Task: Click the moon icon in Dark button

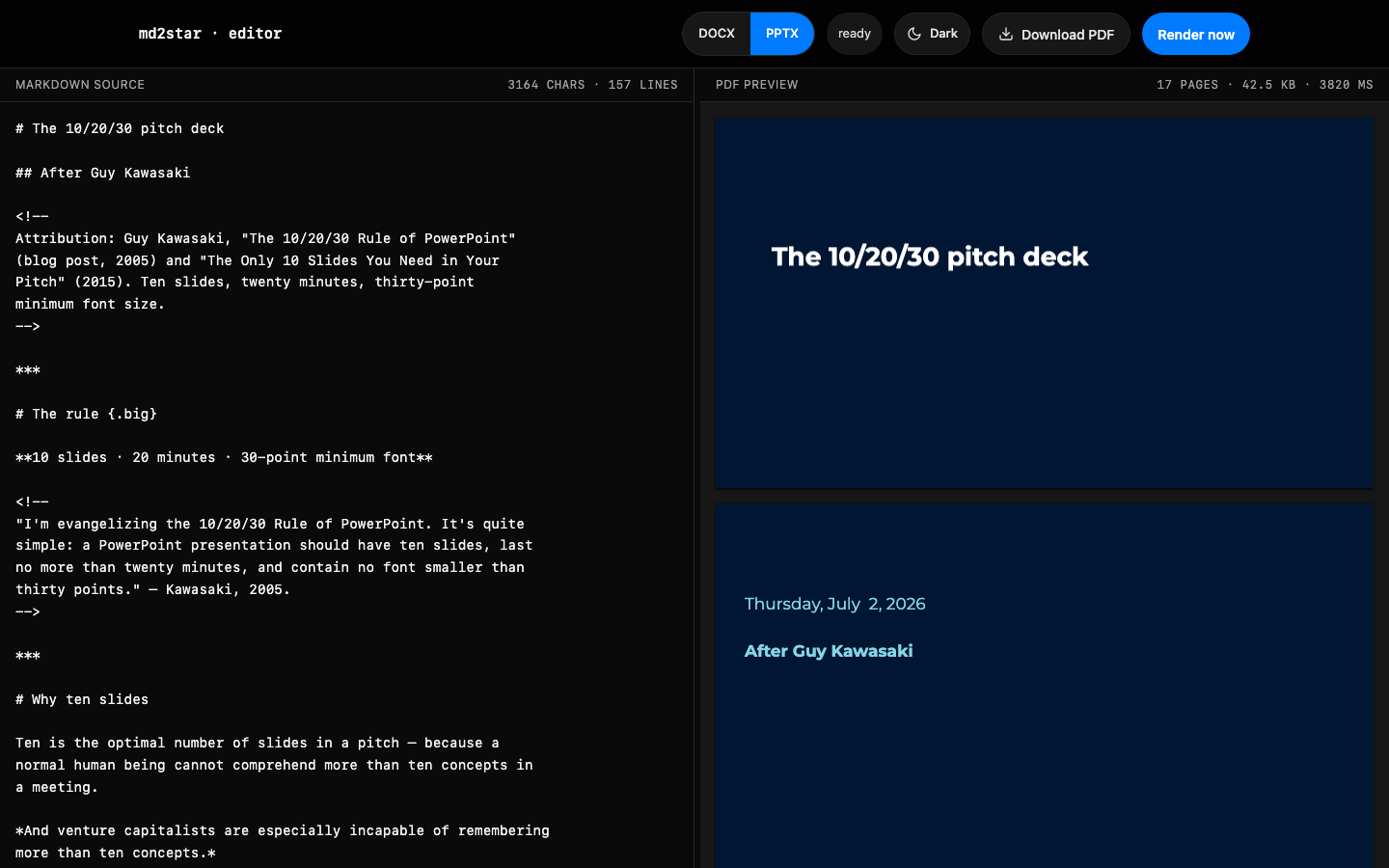Action: coord(914,34)
